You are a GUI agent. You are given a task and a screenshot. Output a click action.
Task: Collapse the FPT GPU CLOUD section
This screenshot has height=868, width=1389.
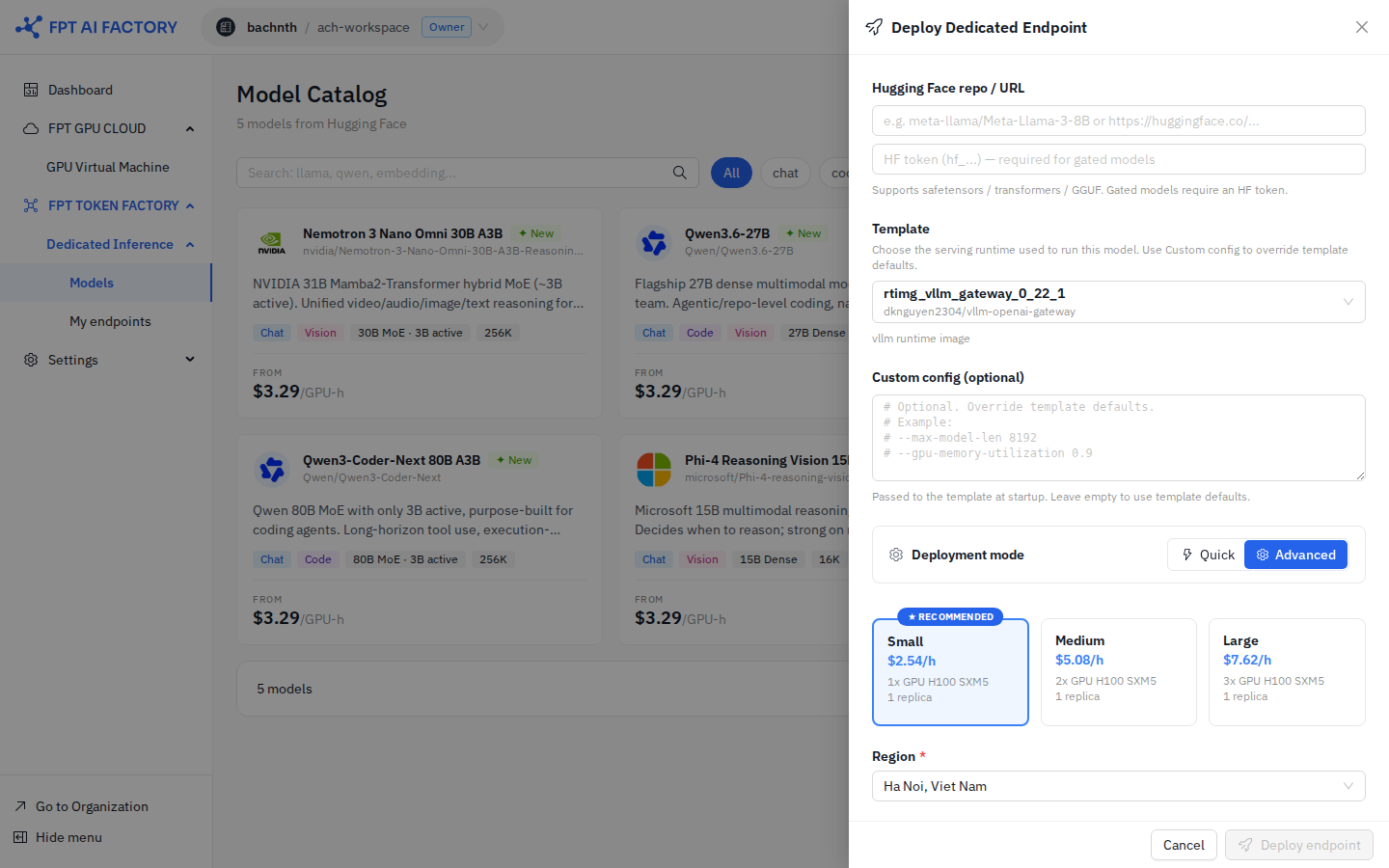190,128
